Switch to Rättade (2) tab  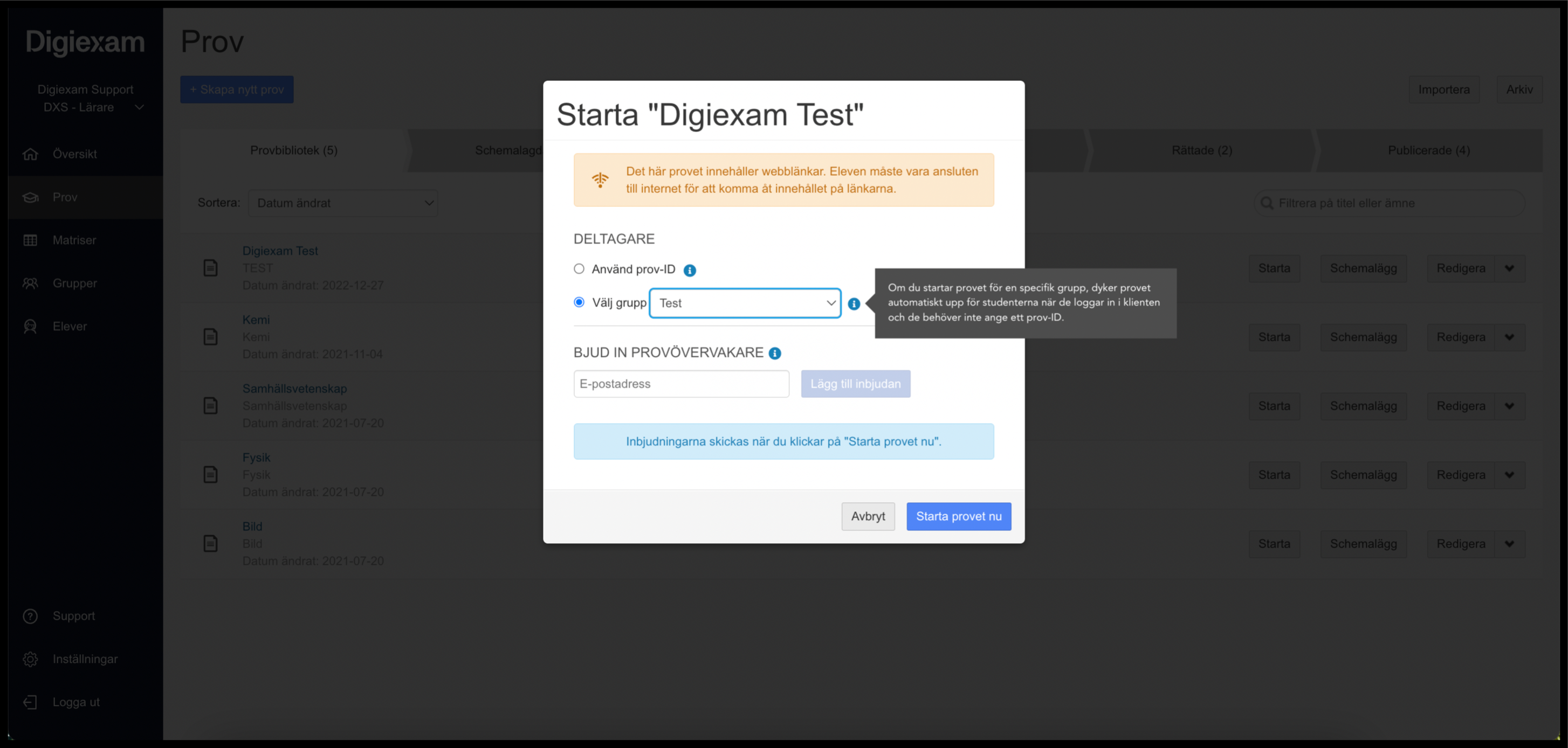(x=1201, y=150)
